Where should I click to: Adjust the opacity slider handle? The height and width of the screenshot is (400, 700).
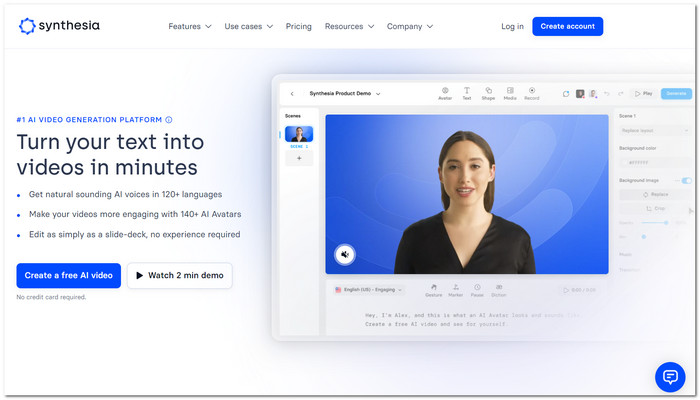coord(666,222)
